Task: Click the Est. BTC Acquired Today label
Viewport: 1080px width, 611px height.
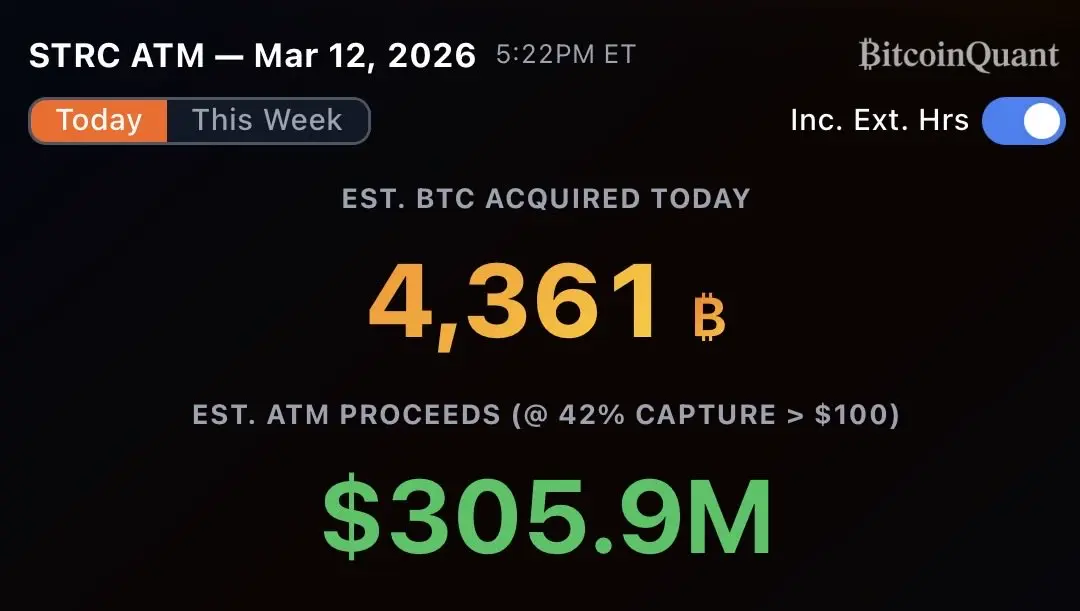Action: pos(546,198)
